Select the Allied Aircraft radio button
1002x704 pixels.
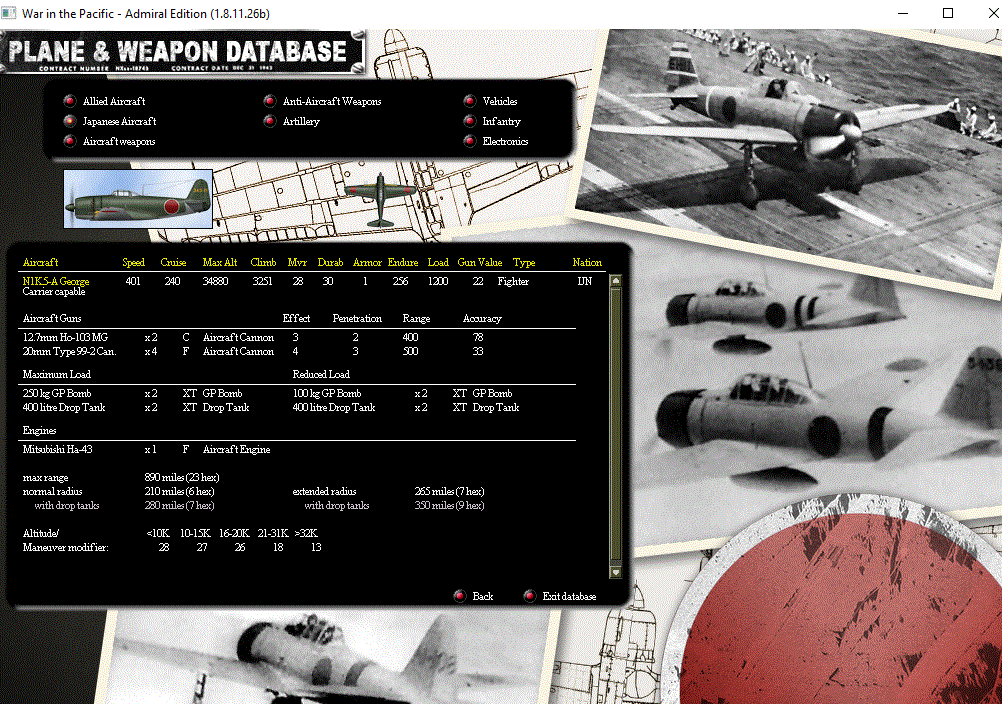pos(70,101)
